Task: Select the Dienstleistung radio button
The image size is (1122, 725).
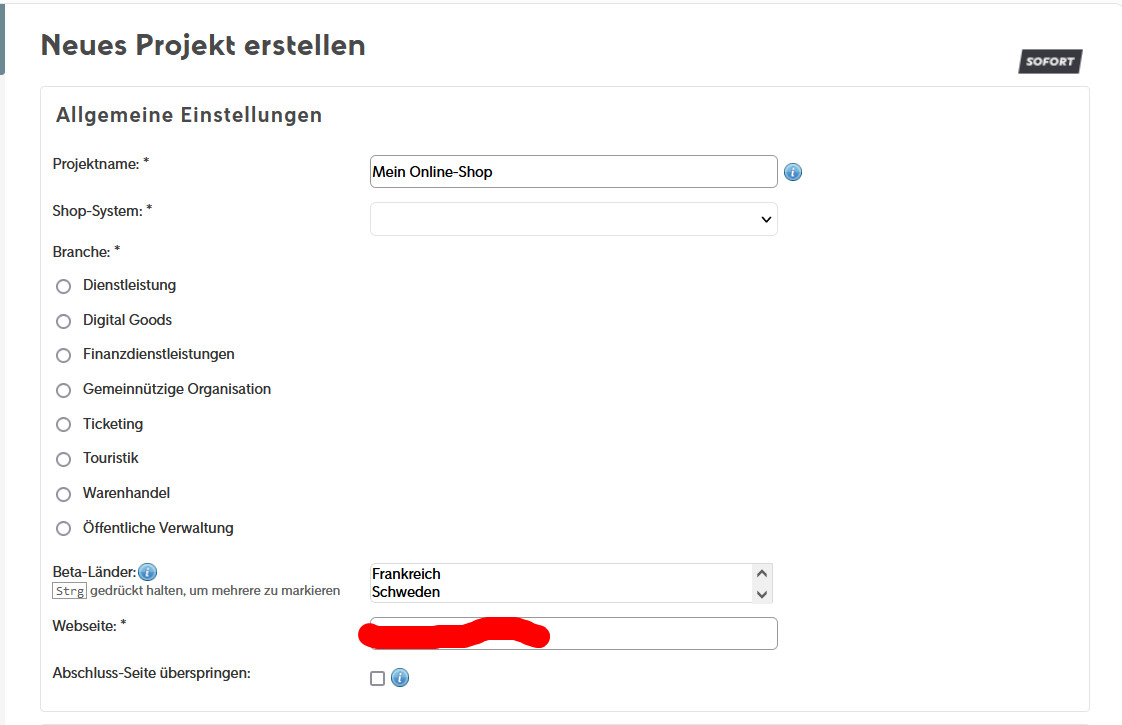Action: [64, 286]
